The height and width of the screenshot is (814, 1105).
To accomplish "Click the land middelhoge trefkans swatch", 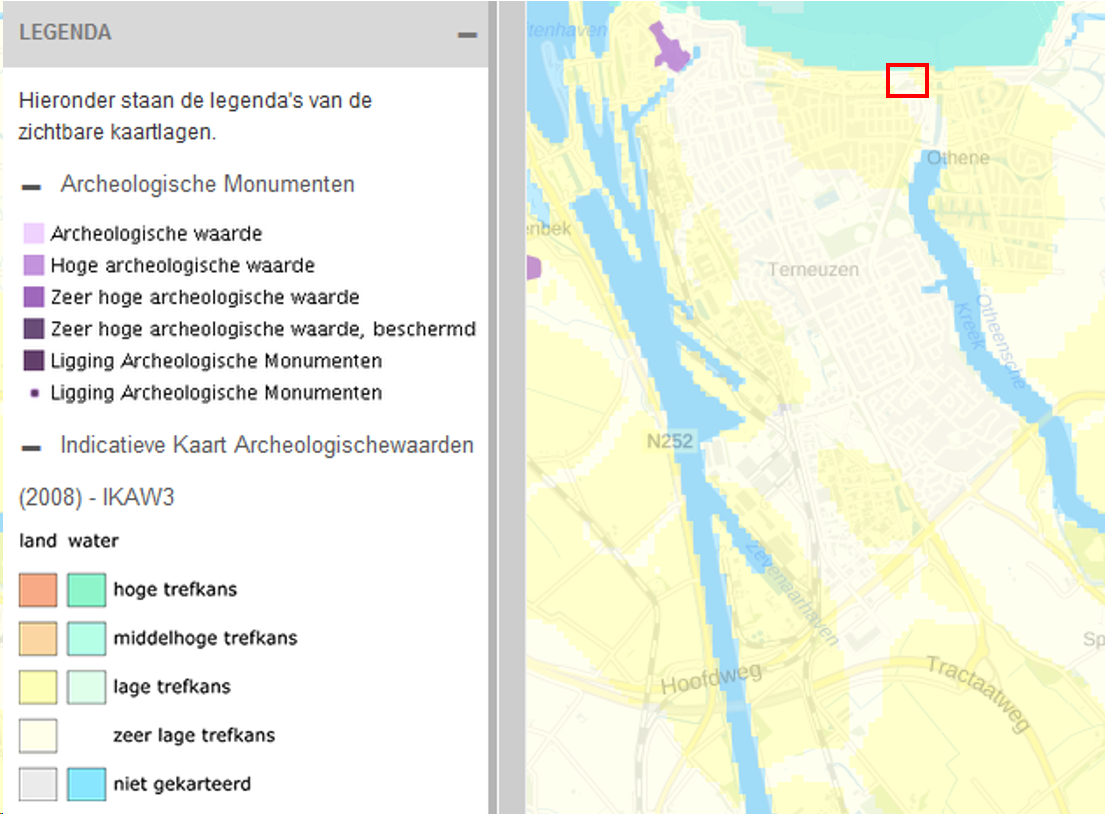I will coord(38,638).
